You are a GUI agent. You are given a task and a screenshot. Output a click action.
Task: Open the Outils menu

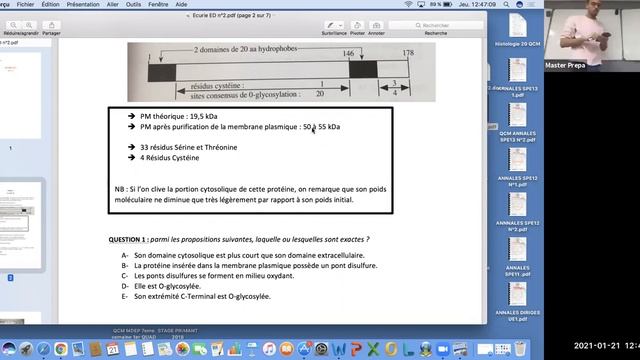coord(133,4)
